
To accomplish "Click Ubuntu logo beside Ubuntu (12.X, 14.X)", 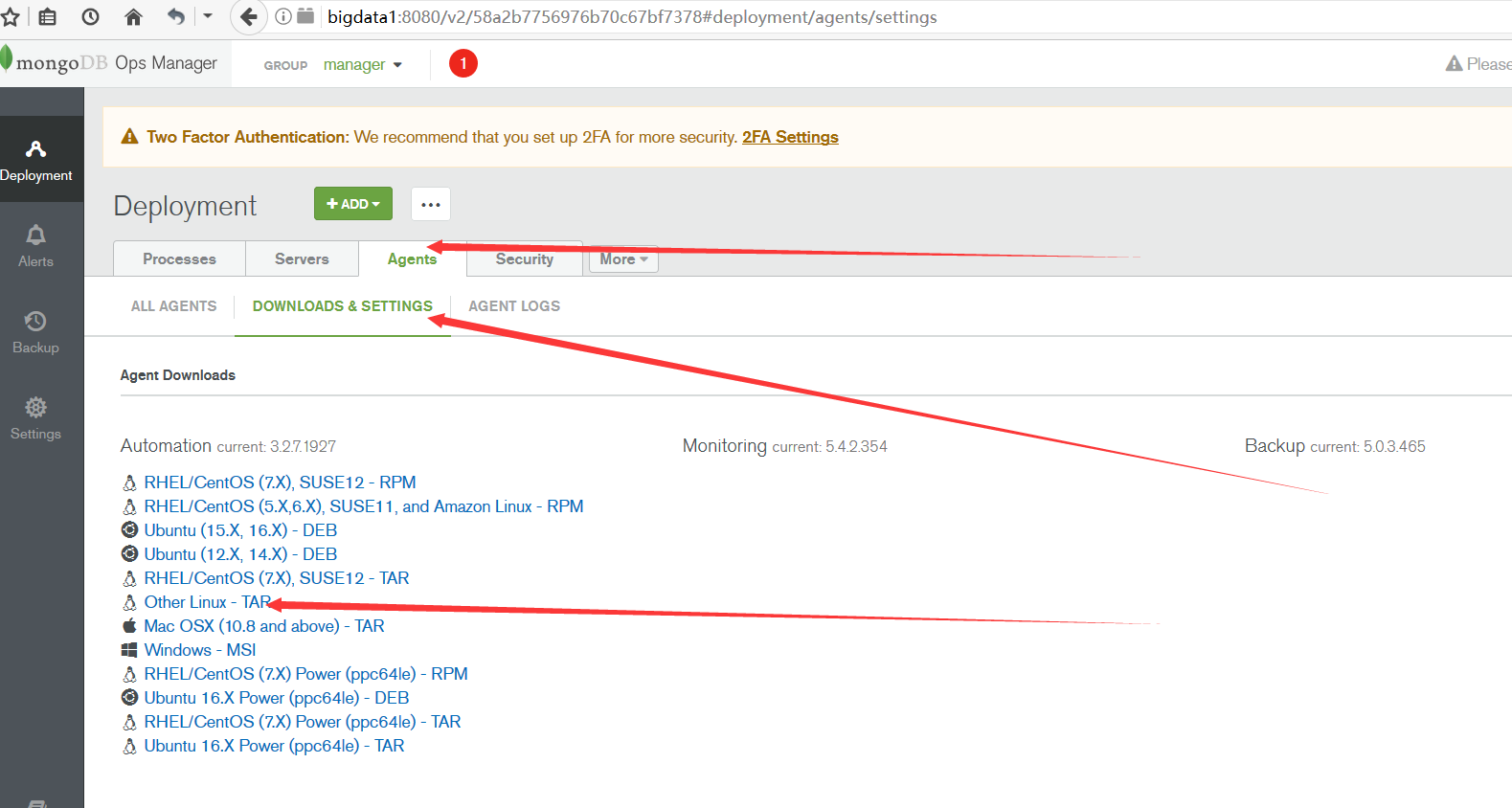I will point(129,554).
